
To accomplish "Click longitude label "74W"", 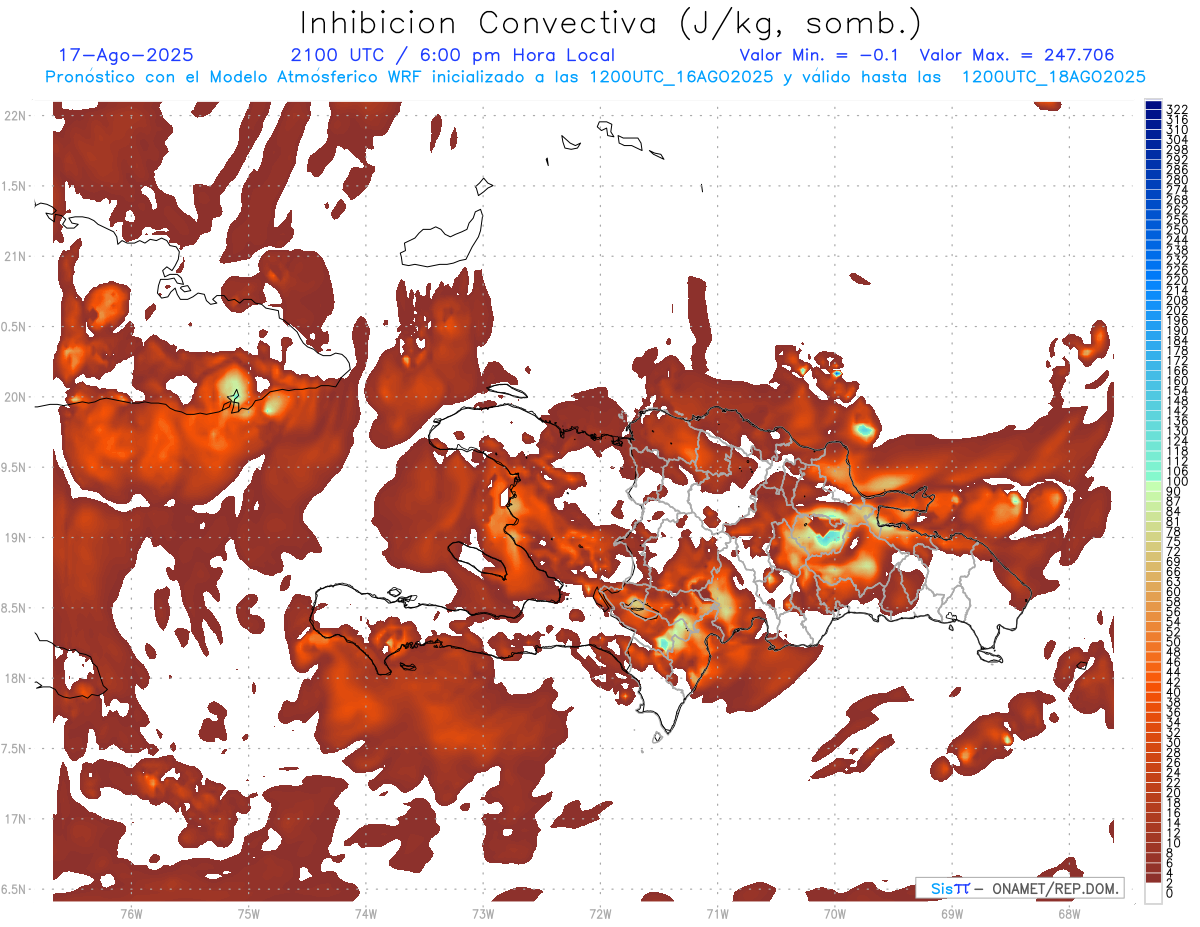I will pyautogui.click(x=366, y=913).
